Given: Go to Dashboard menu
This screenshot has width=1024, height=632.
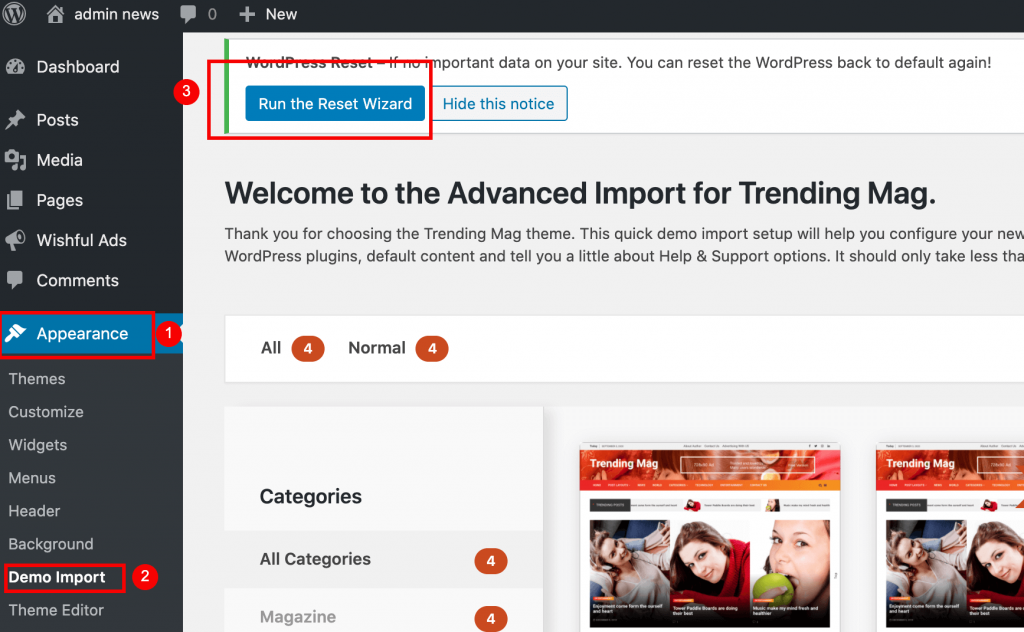Looking at the screenshot, I should coord(78,67).
